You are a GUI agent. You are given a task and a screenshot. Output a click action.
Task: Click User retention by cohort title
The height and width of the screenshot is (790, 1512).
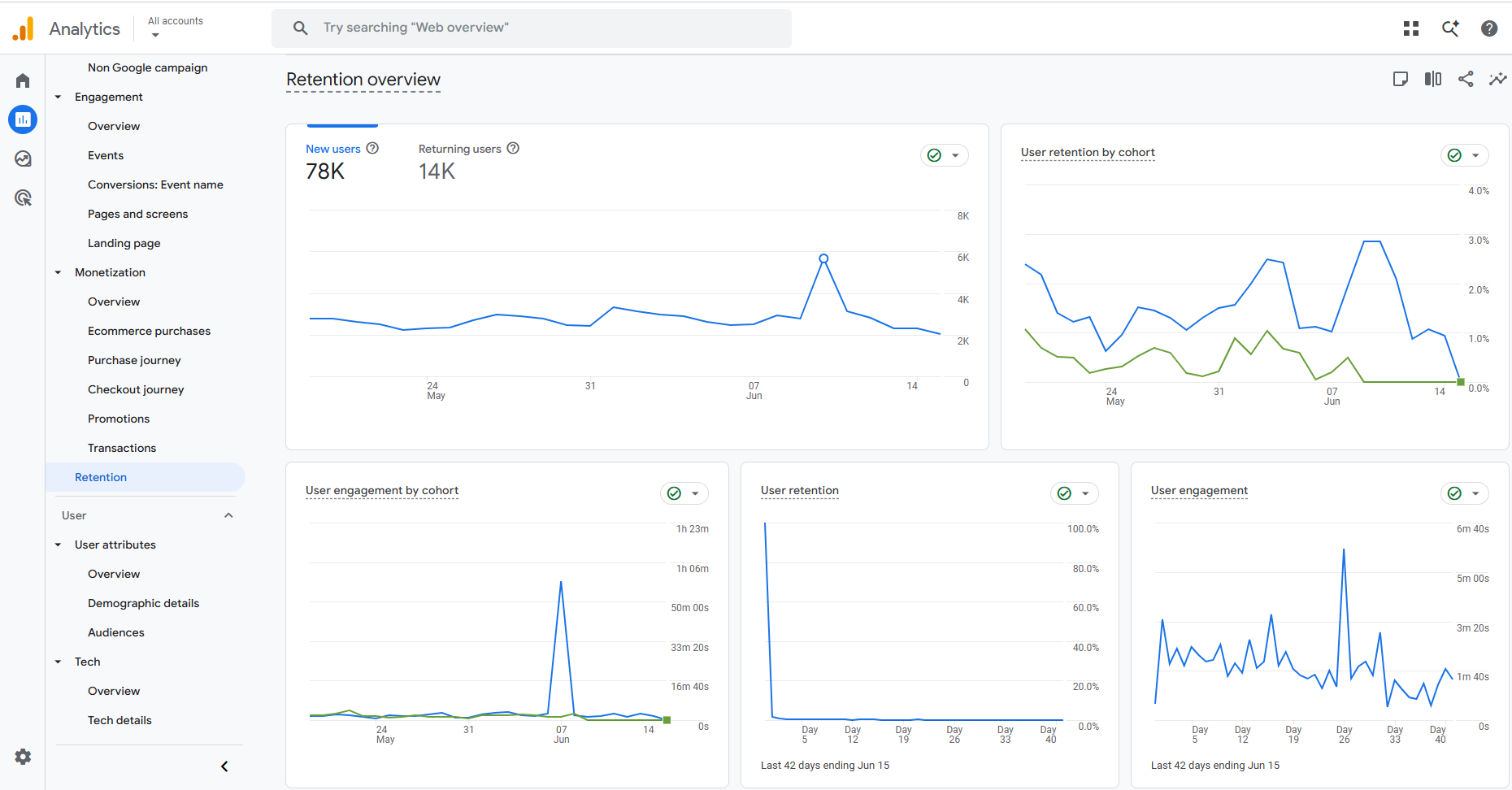click(x=1088, y=152)
